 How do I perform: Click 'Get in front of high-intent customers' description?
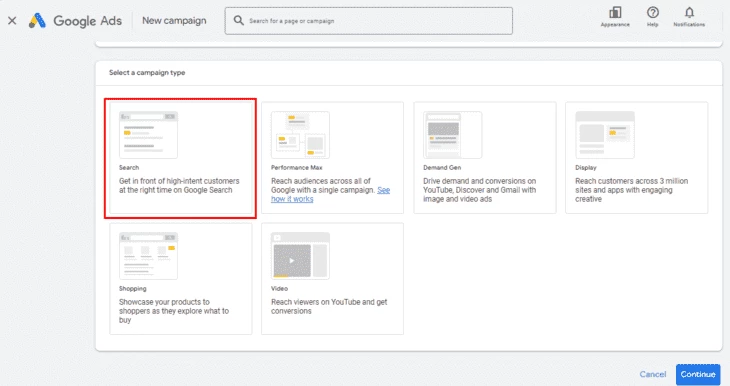point(179,185)
